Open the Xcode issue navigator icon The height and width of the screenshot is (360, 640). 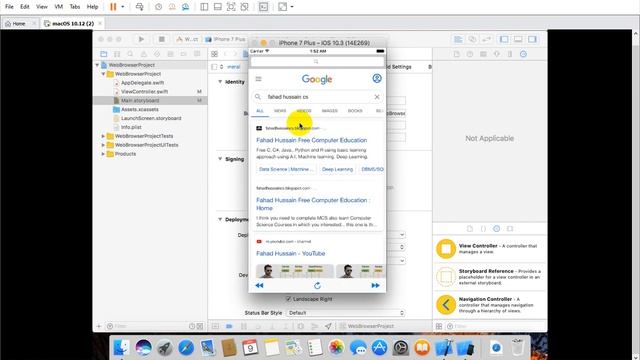pyautogui.click(x=144, y=54)
